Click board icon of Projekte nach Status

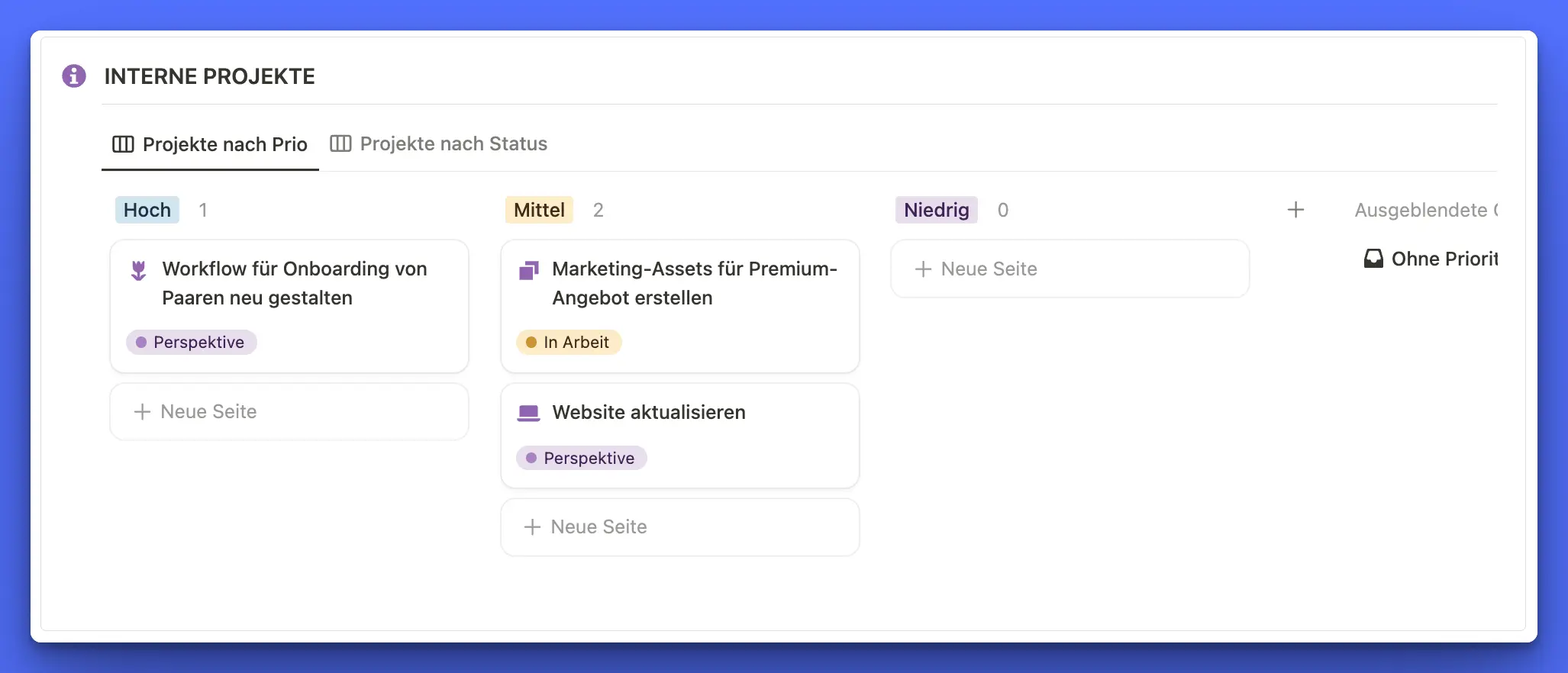(x=340, y=143)
